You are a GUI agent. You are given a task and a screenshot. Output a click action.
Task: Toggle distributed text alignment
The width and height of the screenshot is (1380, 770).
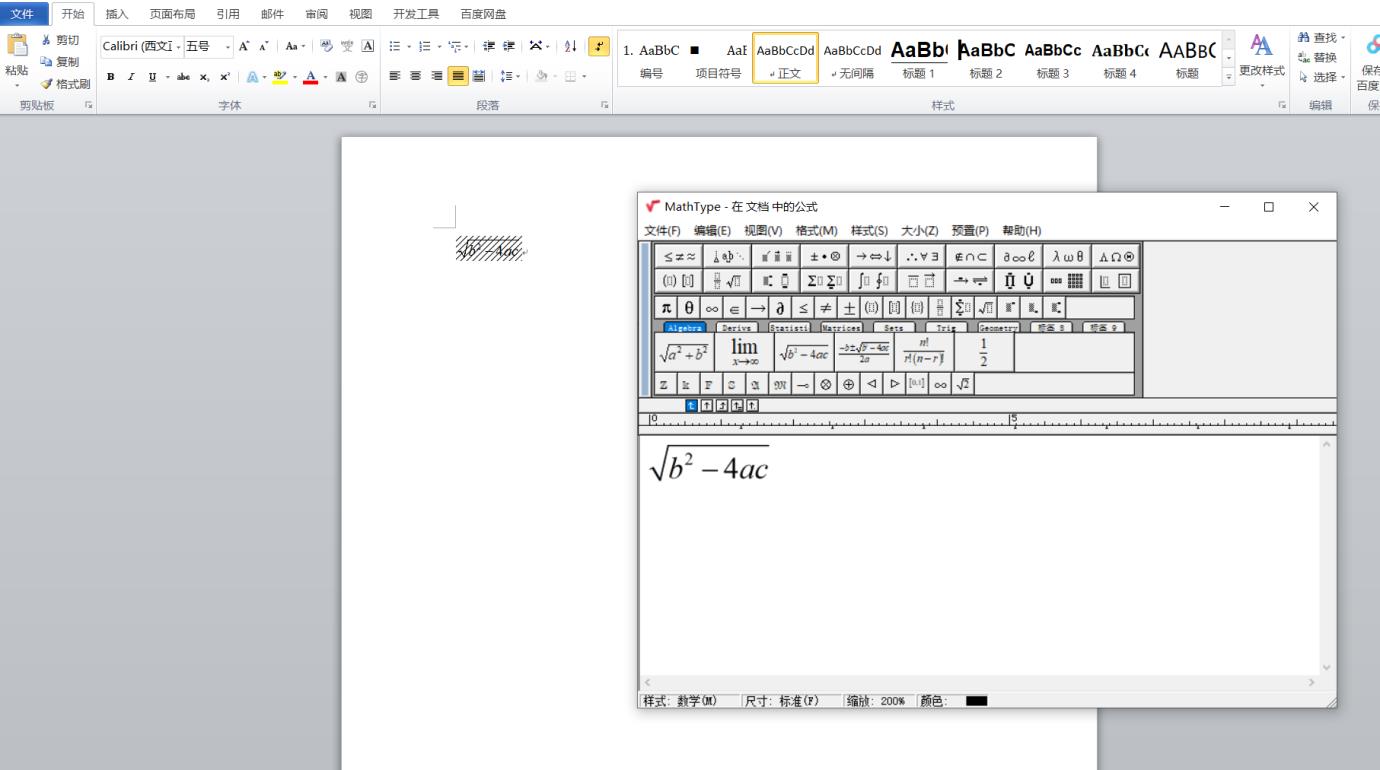pos(478,76)
